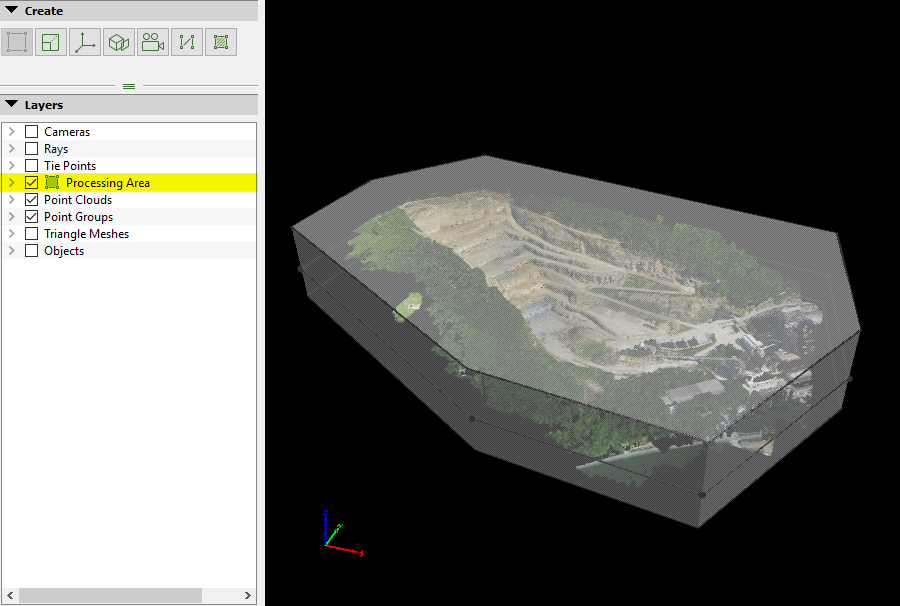Screen dimensions: 900x606
Task: Enable the Triangle Meshes checkbox
Action: click(x=32, y=234)
